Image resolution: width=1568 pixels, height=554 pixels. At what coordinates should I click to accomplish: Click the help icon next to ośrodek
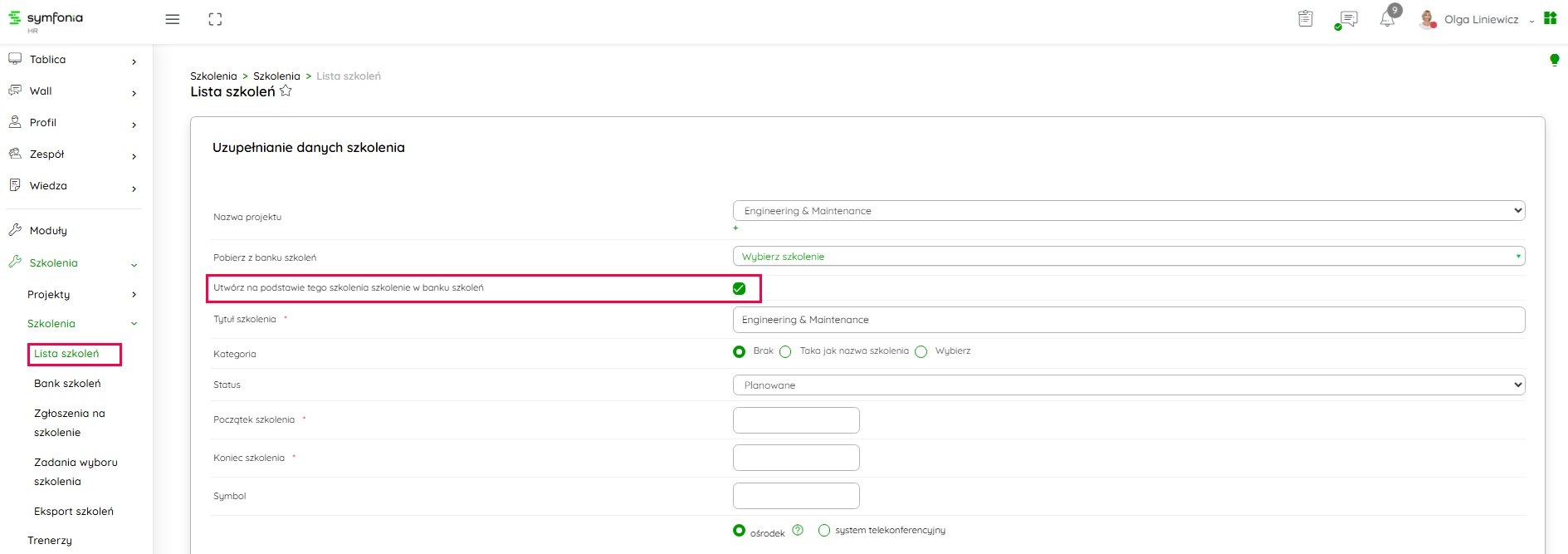point(798,531)
